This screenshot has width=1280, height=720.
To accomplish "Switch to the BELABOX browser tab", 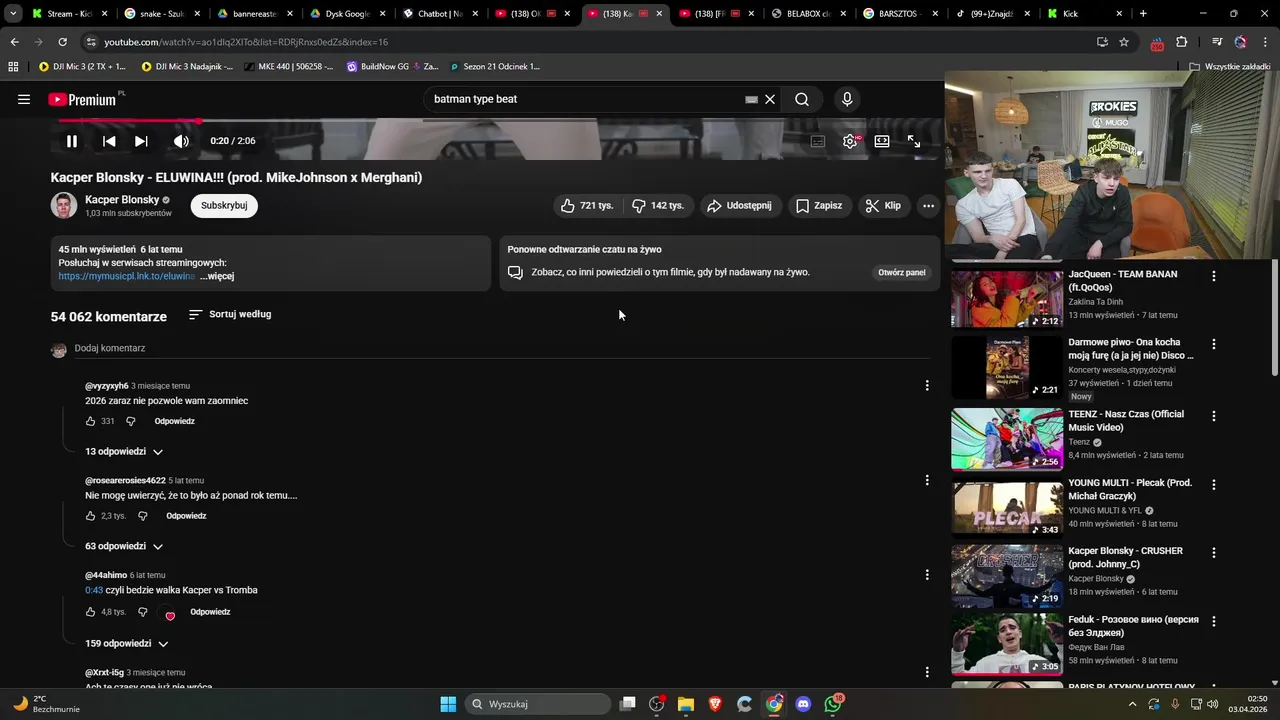I will click(809, 14).
